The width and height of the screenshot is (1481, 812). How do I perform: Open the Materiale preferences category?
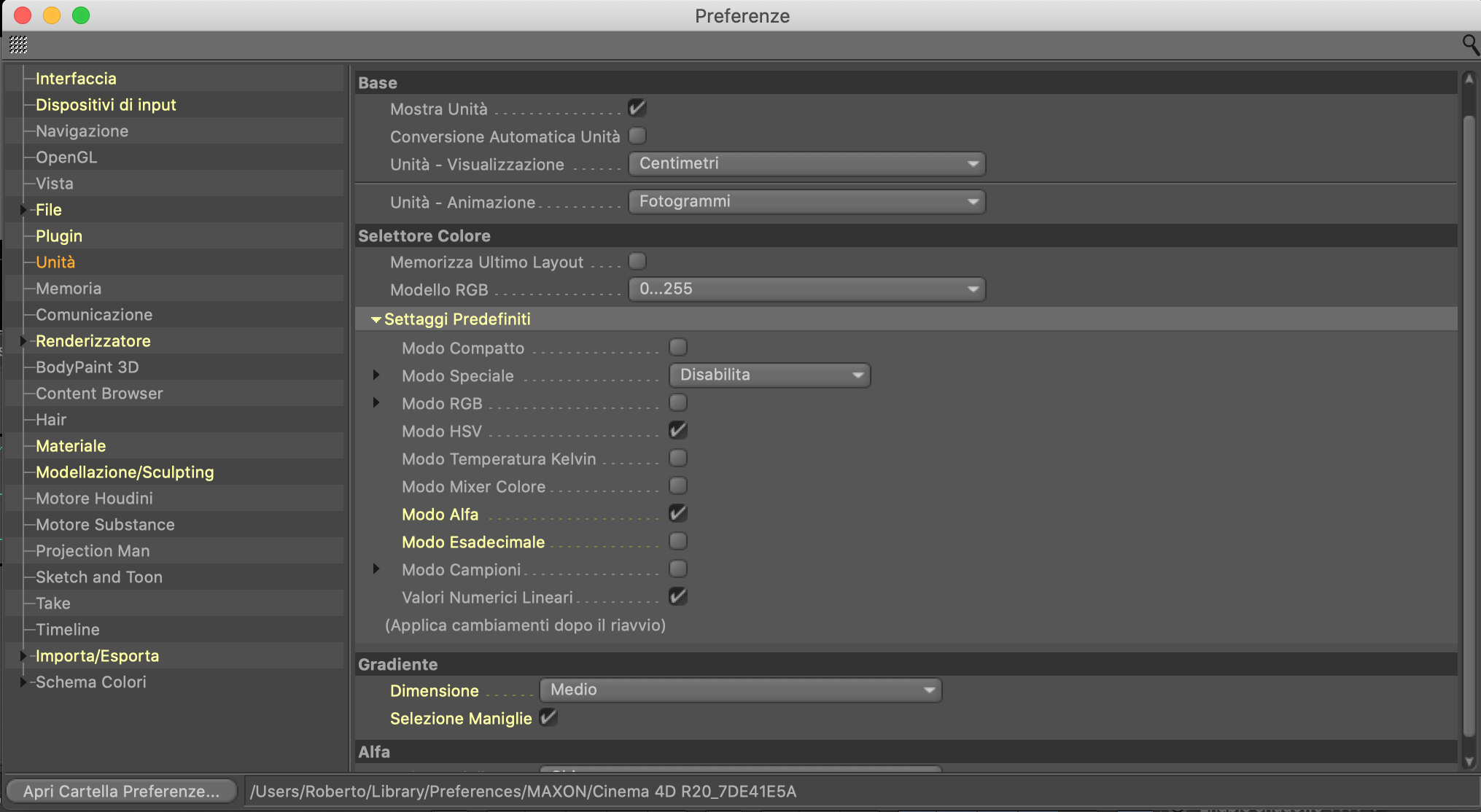click(71, 446)
